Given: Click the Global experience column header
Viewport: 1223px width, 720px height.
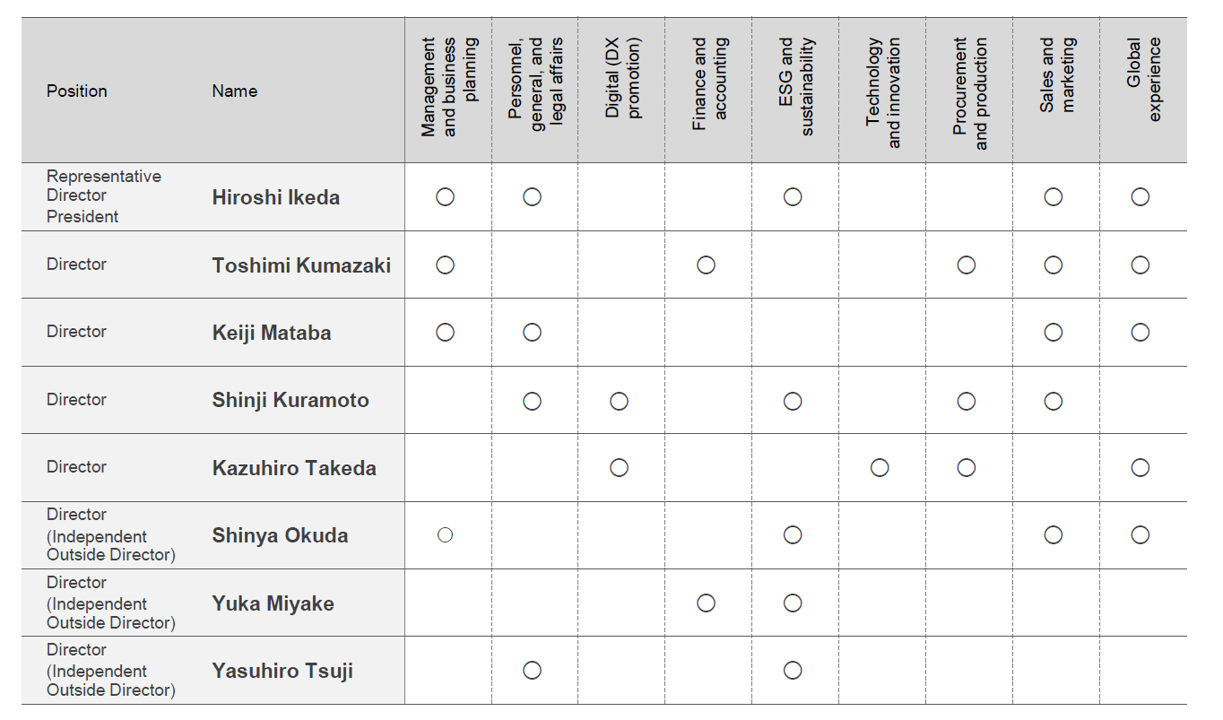Looking at the screenshot, I should point(1144,79).
